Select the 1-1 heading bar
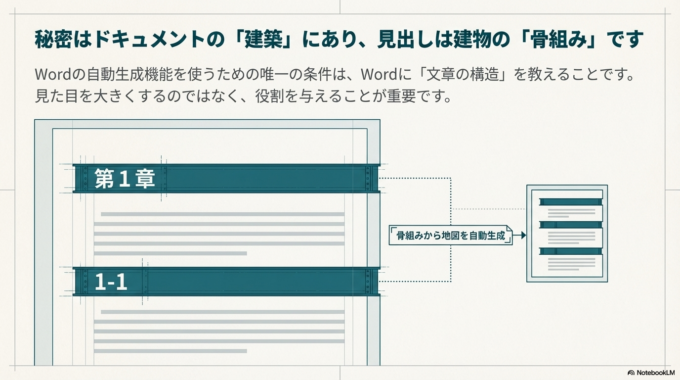This screenshot has height=380, width=680. click(226, 282)
